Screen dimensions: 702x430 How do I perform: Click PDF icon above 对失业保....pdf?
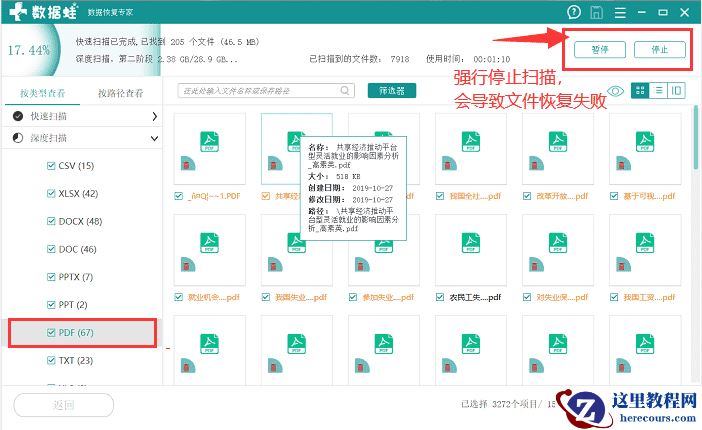[x=558, y=243]
